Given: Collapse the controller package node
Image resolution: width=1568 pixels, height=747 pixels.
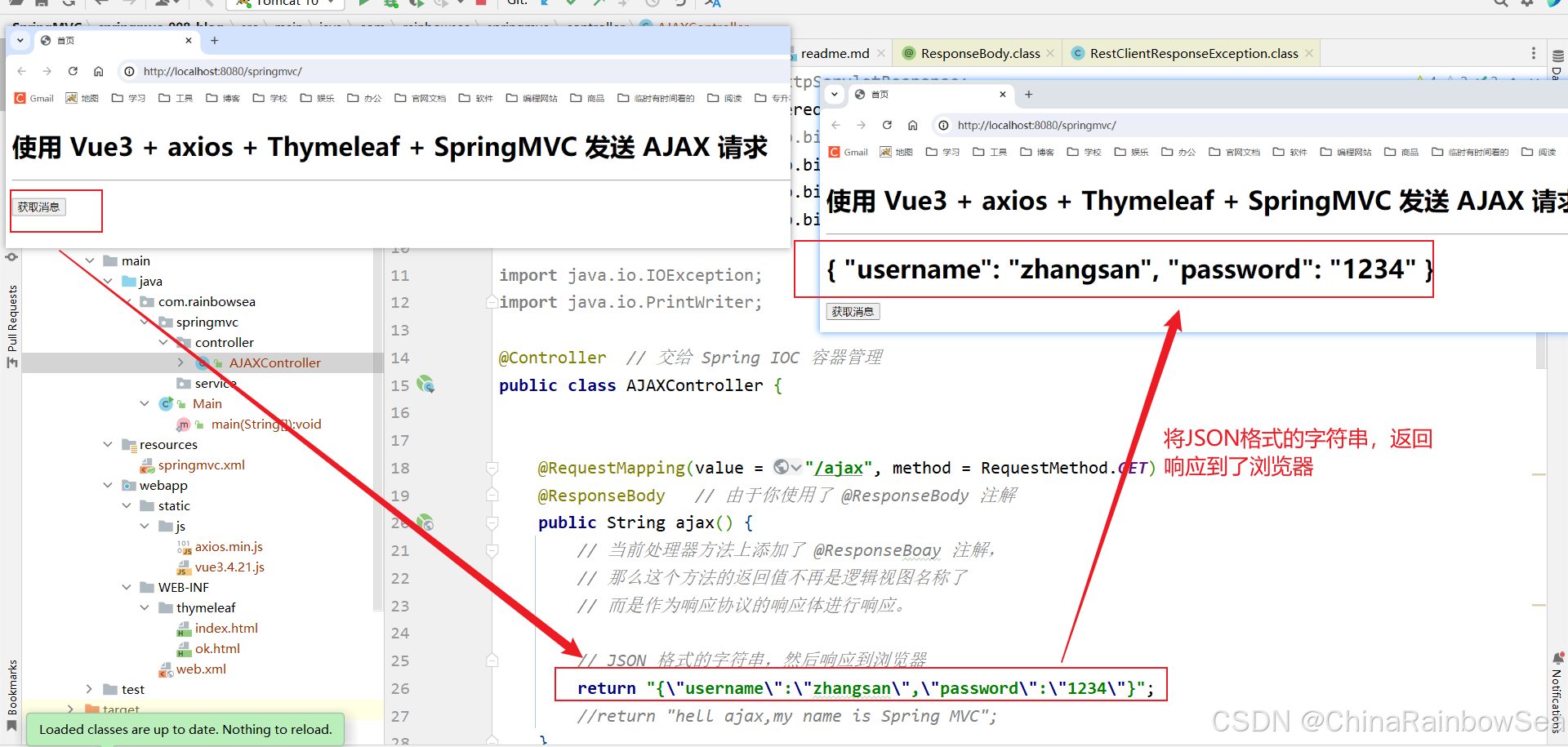Looking at the screenshot, I should (163, 342).
